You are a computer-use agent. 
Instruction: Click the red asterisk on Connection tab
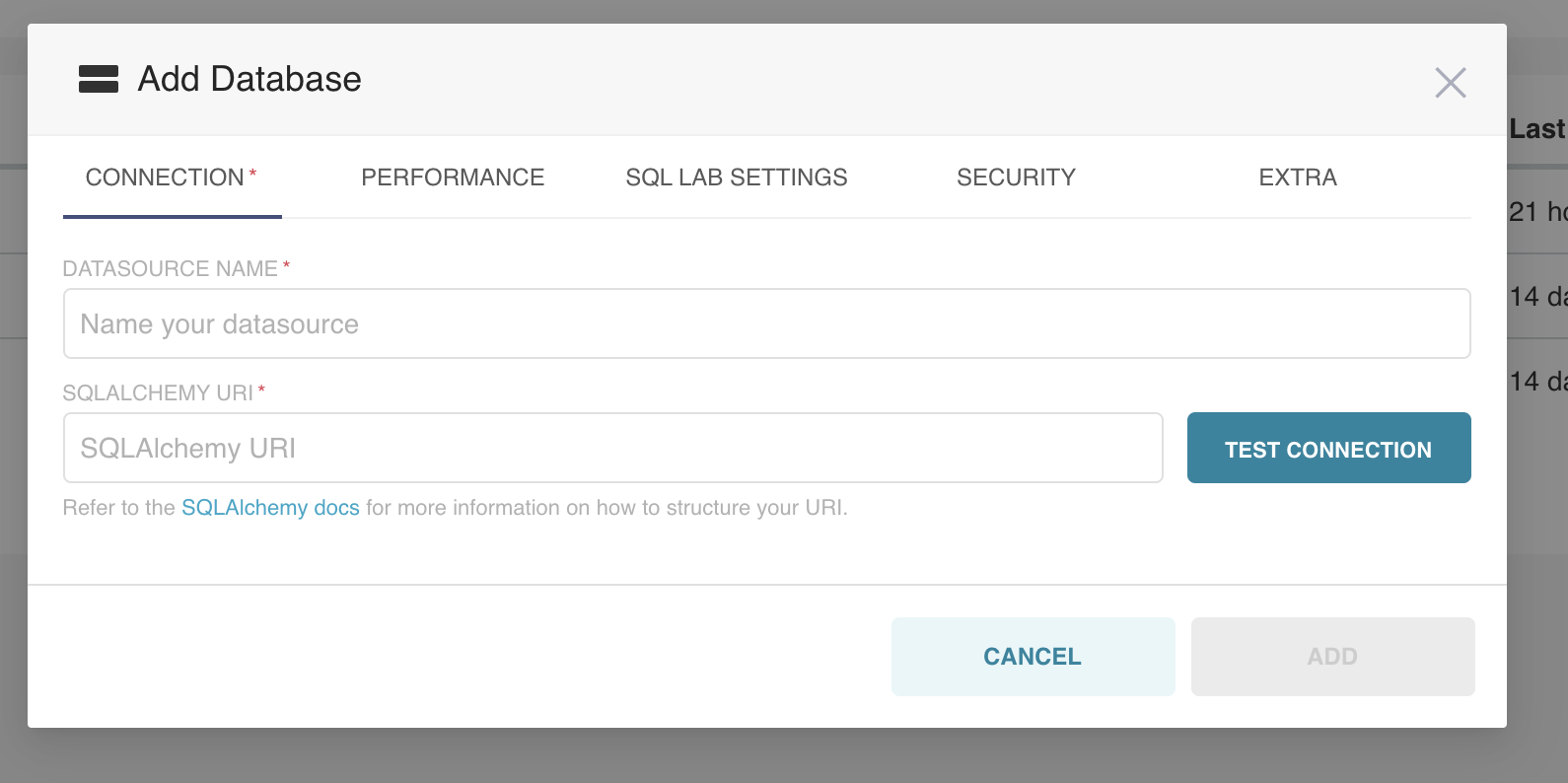[252, 173]
